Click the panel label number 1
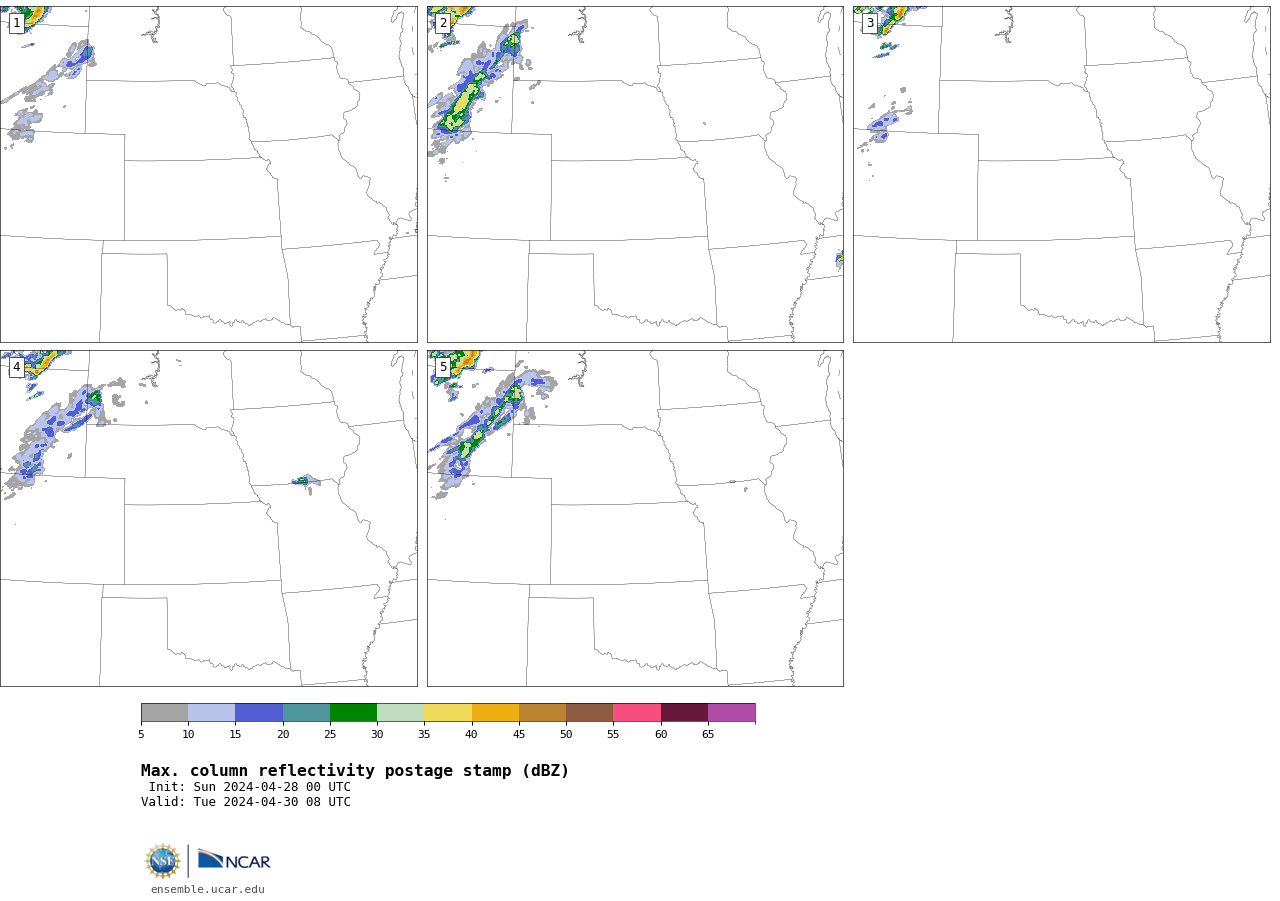Viewport: 1280px width, 901px height. tap(16, 23)
